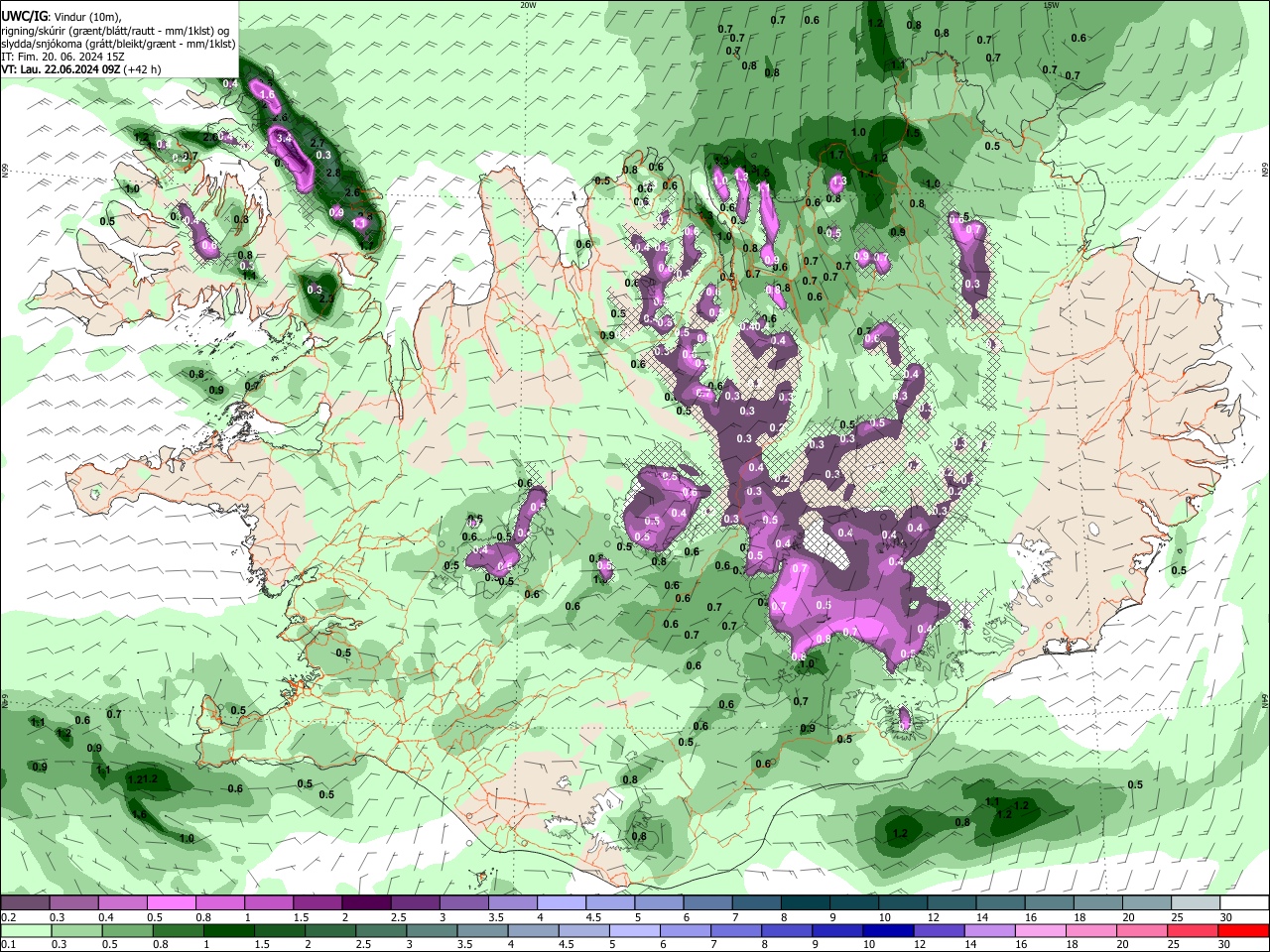This screenshot has height=952, width=1270.
Task: Pick the lightest green 0.1–0.3 rain swatch
Action: (26, 930)
